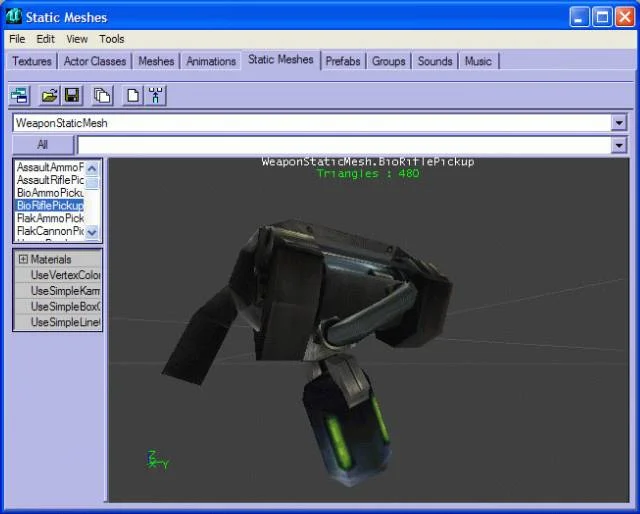
Task: Click the add to level toolbar icon
Action: point(156,96)
